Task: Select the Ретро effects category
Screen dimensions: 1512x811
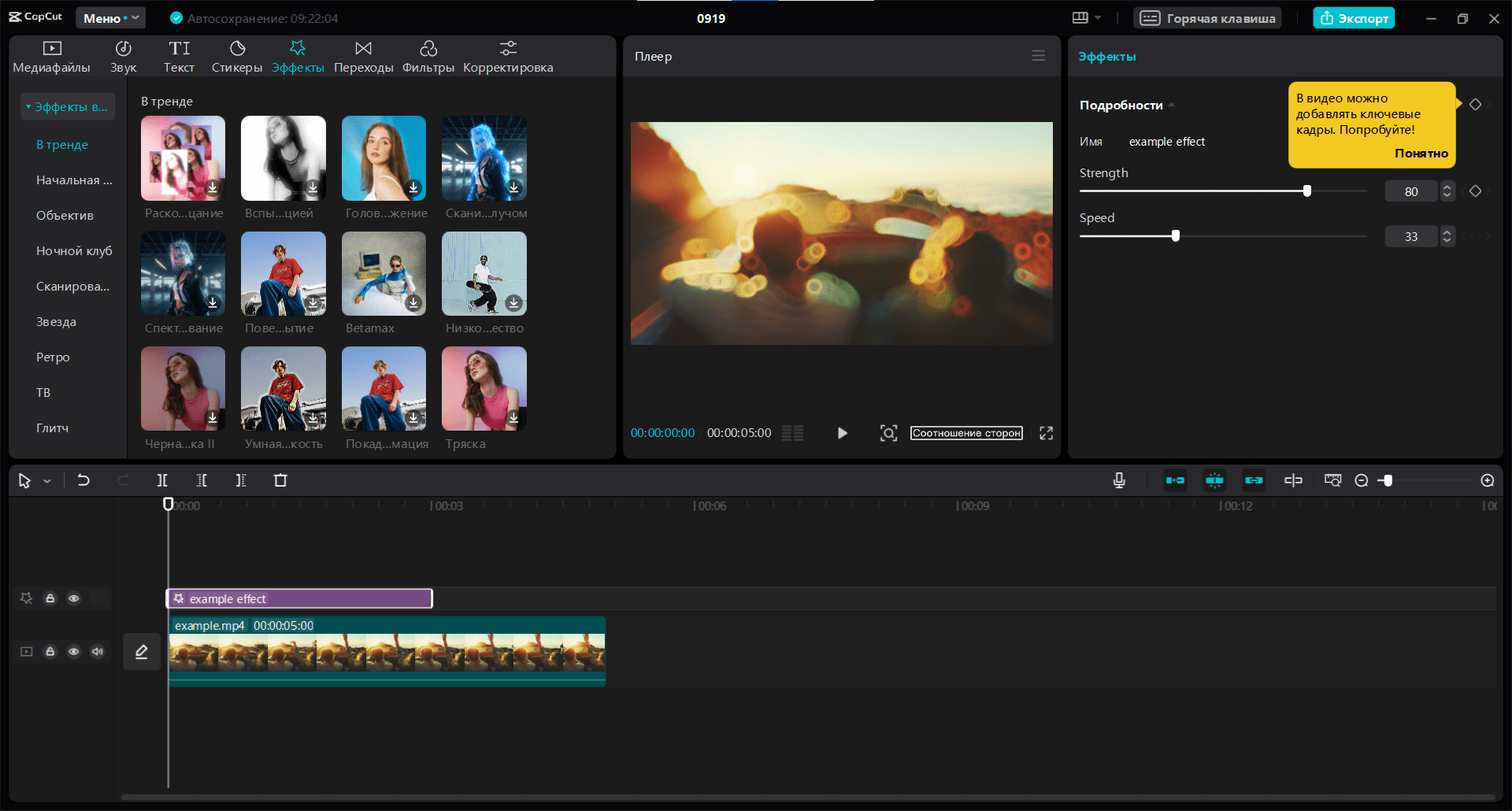Action: pyautogui.click(x=53, y=357)
